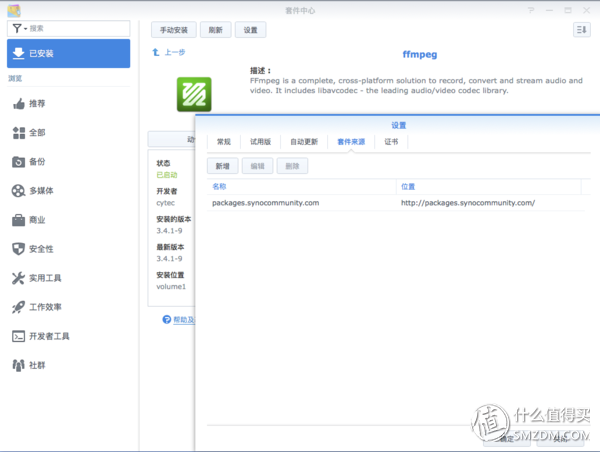The image size is (600, 452).
Task: Click the 设置 Settings toolbar button
Action: (250, 30)
